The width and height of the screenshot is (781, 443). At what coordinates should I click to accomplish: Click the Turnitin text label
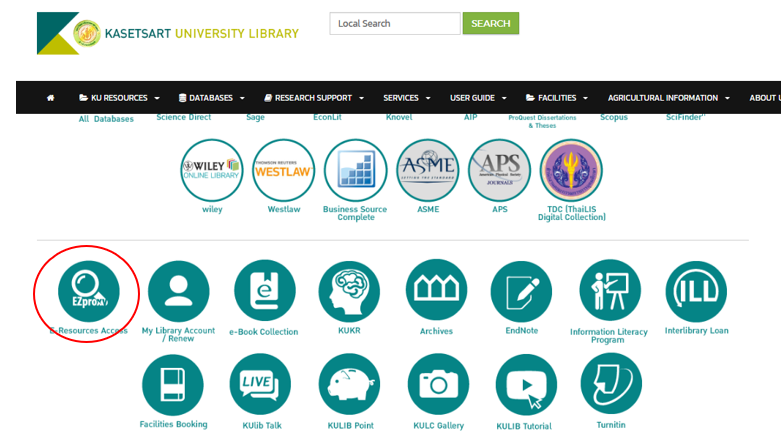(x=611, y=425)
